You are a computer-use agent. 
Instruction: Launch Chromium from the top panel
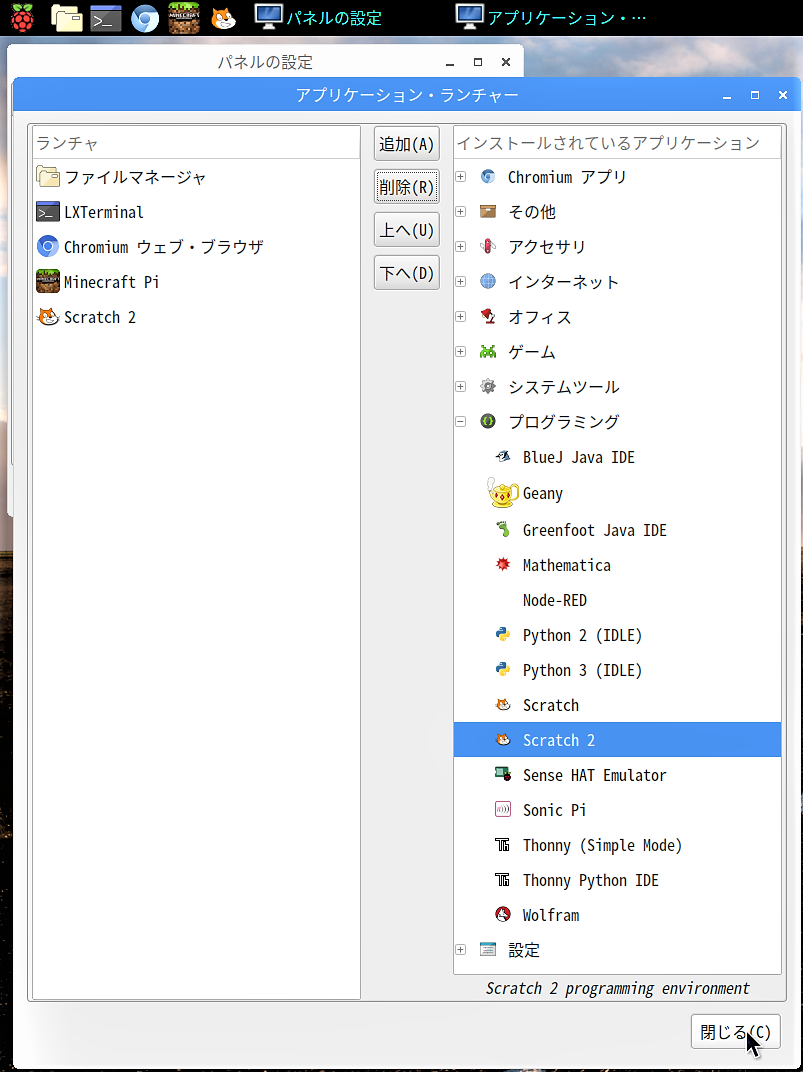click(145, 19)
